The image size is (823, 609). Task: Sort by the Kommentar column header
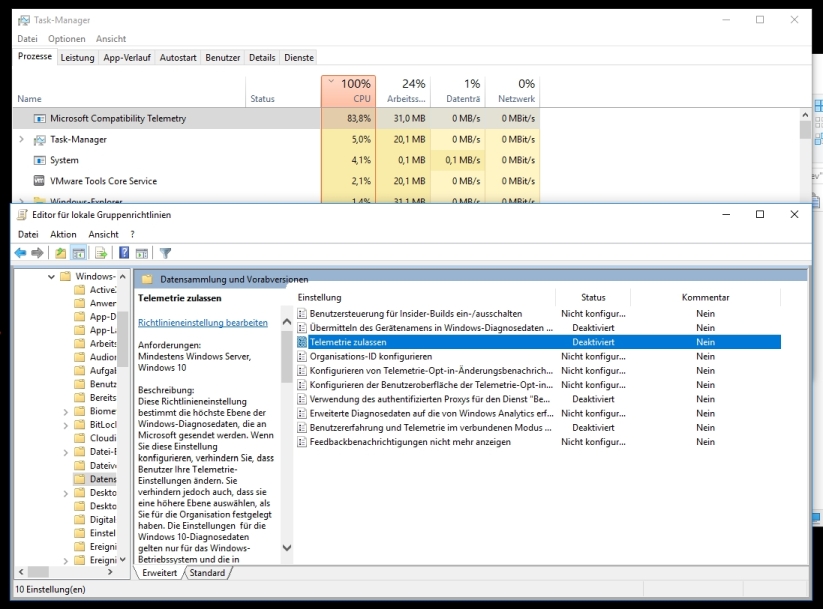[x=705, y=297]
